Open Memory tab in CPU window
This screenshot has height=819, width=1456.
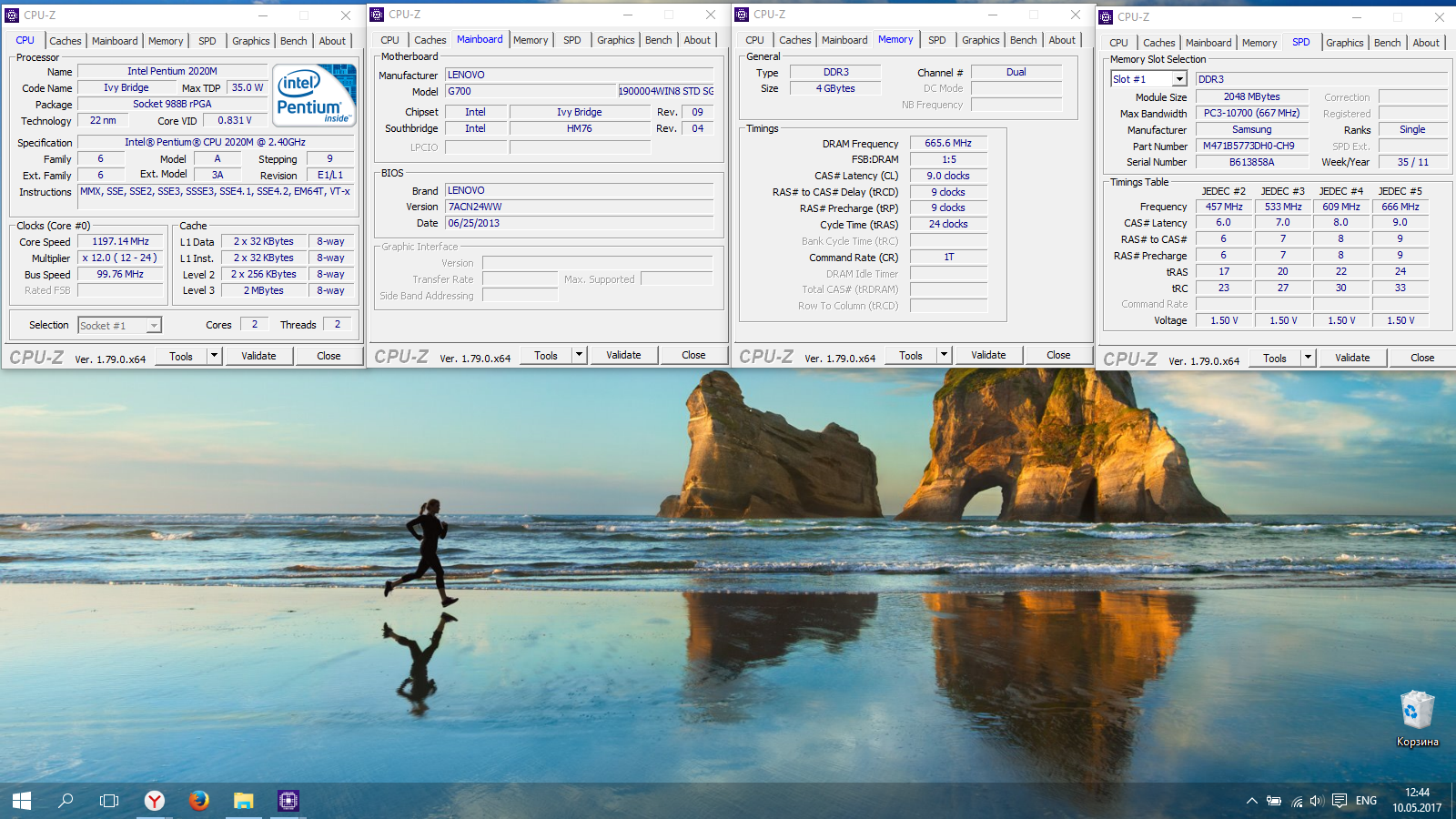click(166, 41)
